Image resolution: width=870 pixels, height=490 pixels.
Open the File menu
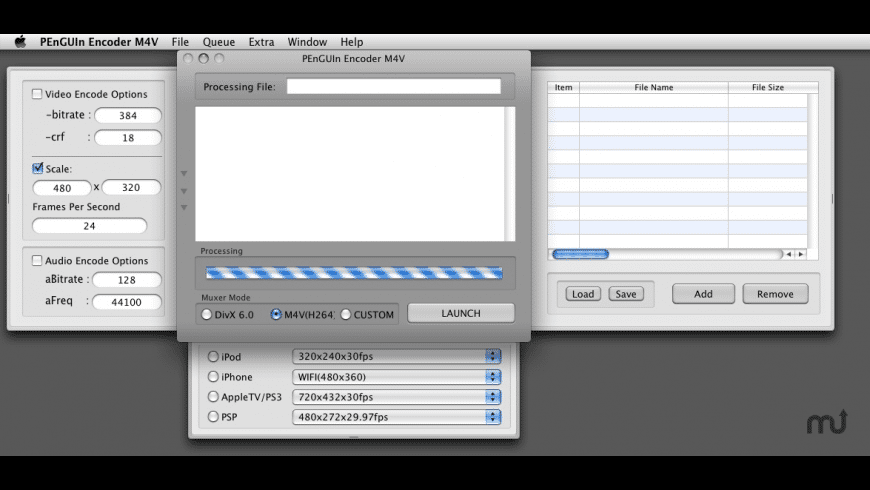tap(180, 42)
